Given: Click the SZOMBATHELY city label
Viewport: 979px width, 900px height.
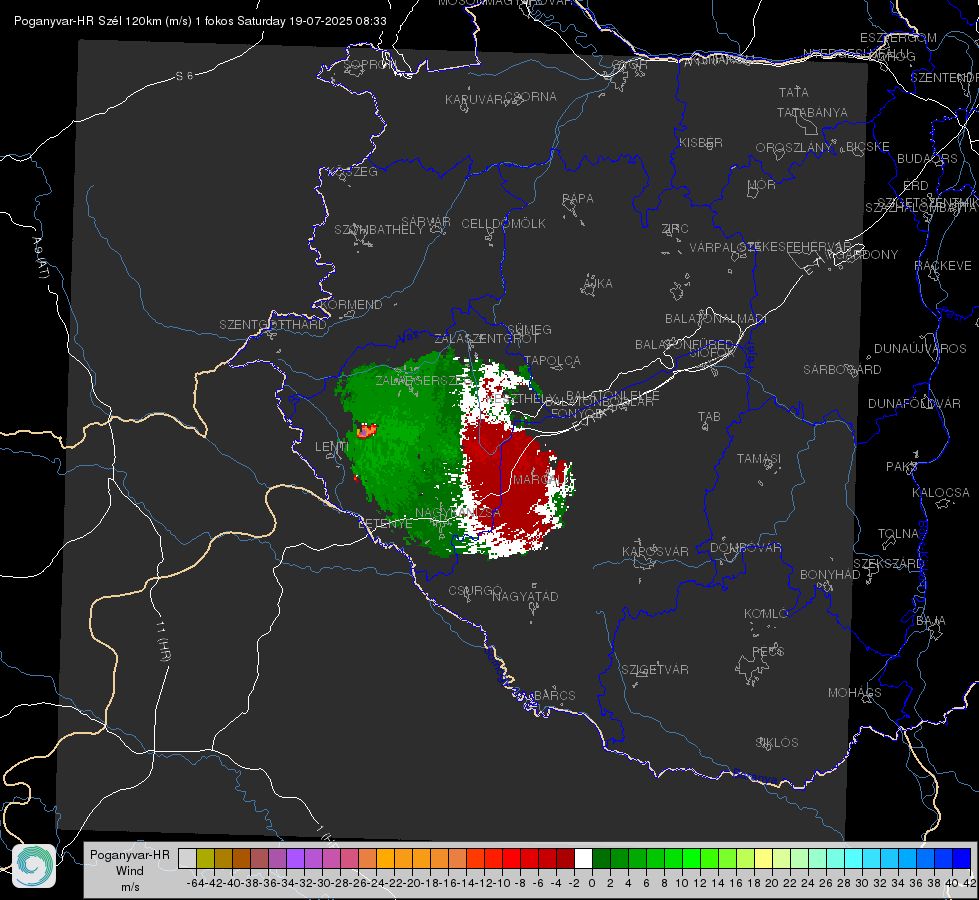Looking at the screenshot, I should point(379,230).
